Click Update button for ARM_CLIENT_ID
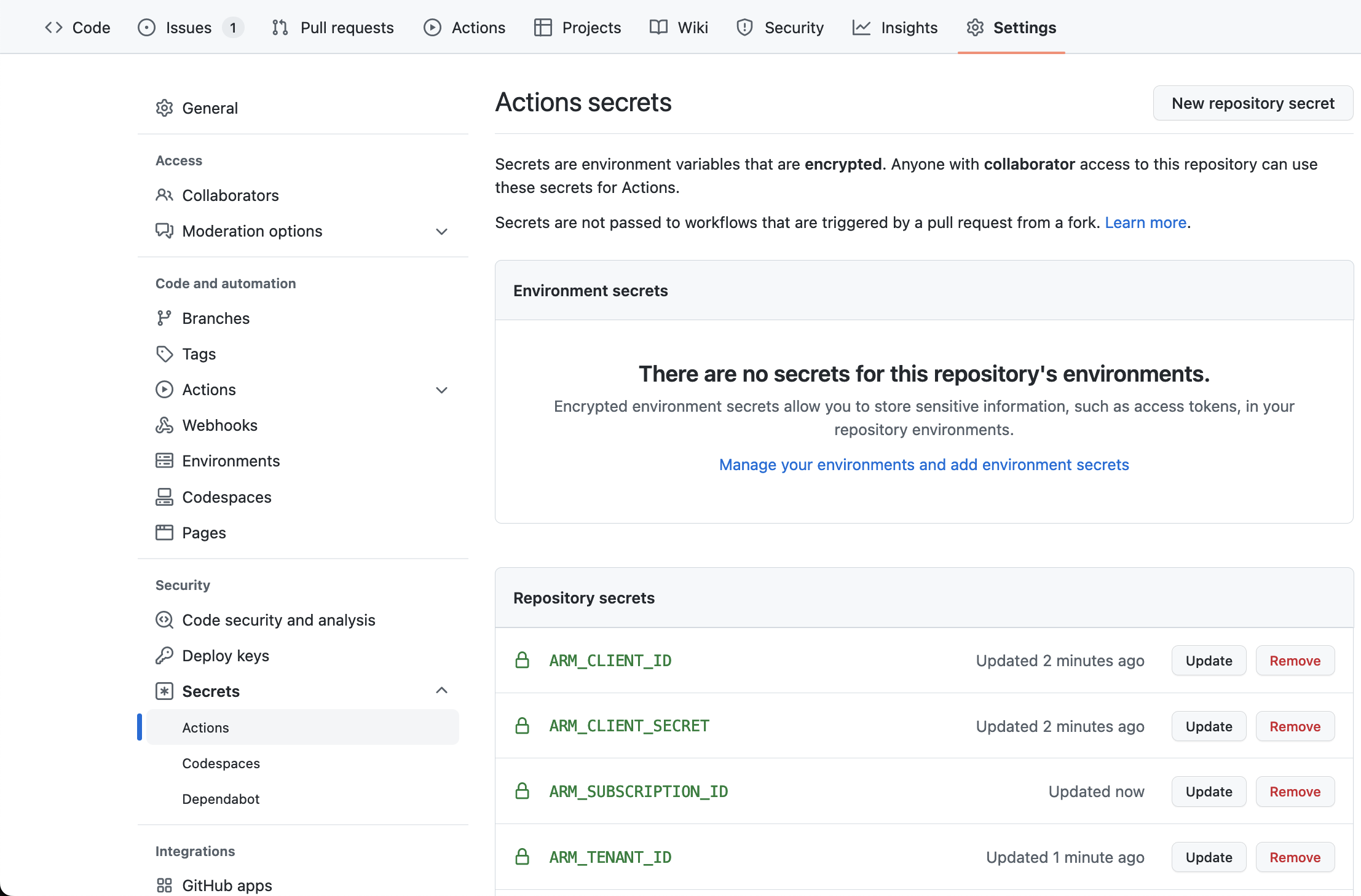 click(1208, 659)
